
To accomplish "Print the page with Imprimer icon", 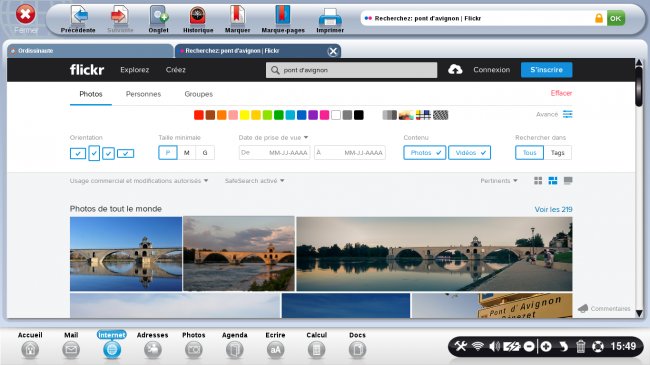I will click(x=330, y=17).
